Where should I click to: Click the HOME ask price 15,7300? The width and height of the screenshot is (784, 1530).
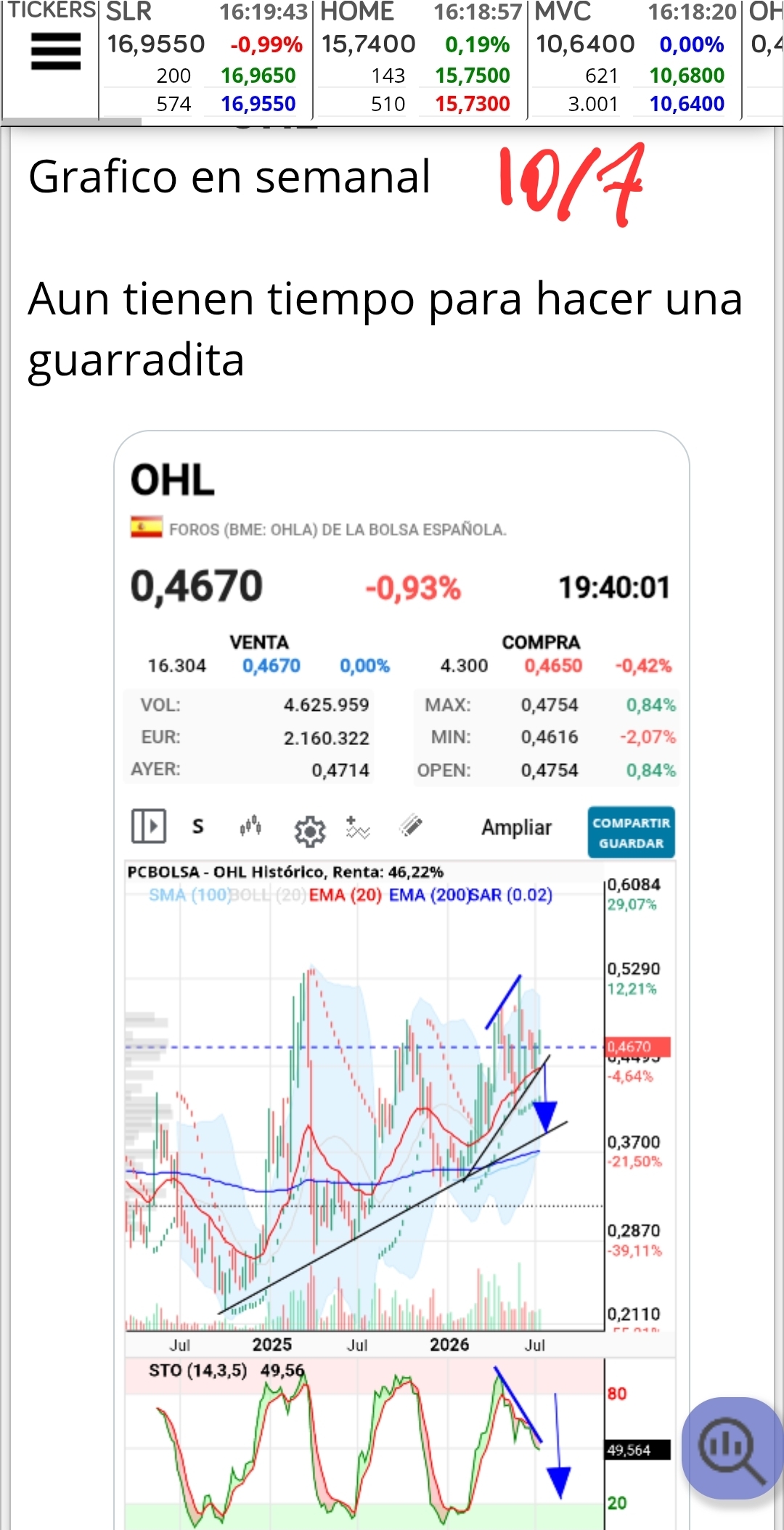point(473,104)
